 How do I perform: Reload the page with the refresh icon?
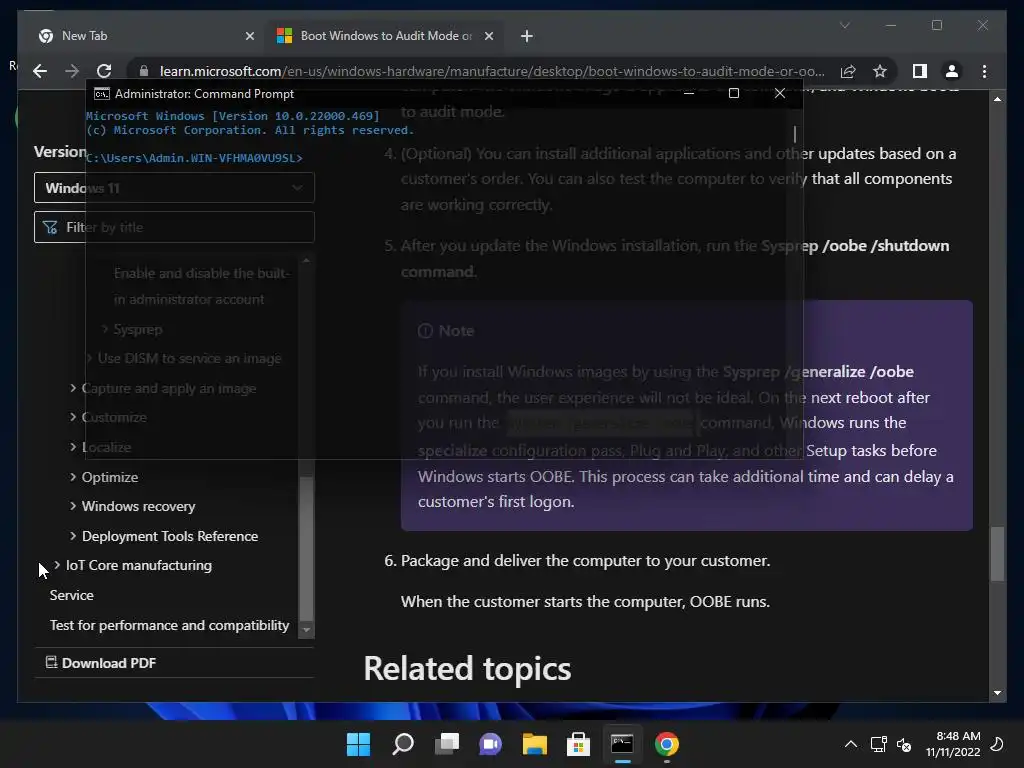pos(104,71)
